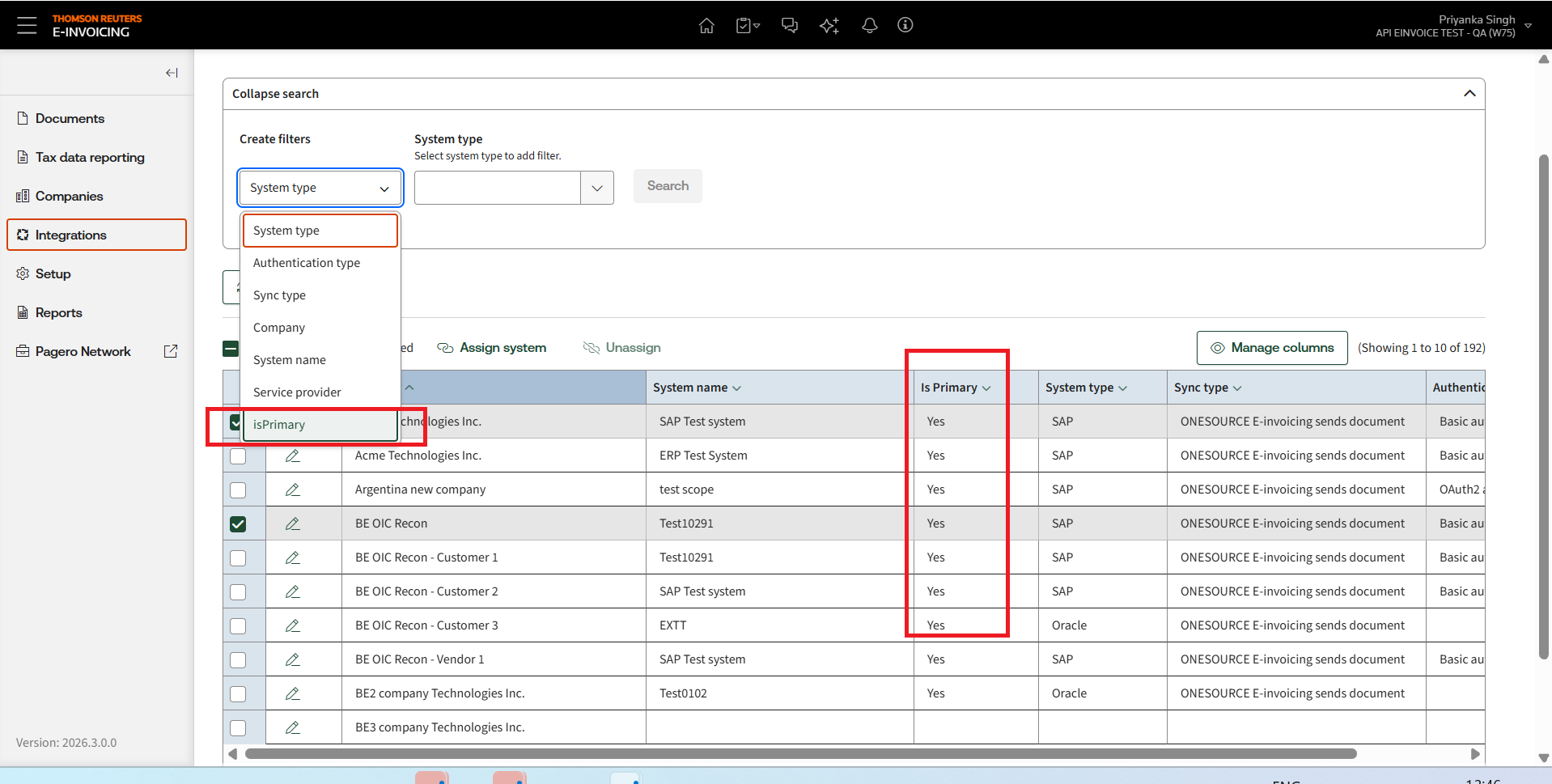The width and height of the screenshot is (1552, 784).
Task: Edit BE3 company Technologies Inc. row
Action: coord(293,727)
